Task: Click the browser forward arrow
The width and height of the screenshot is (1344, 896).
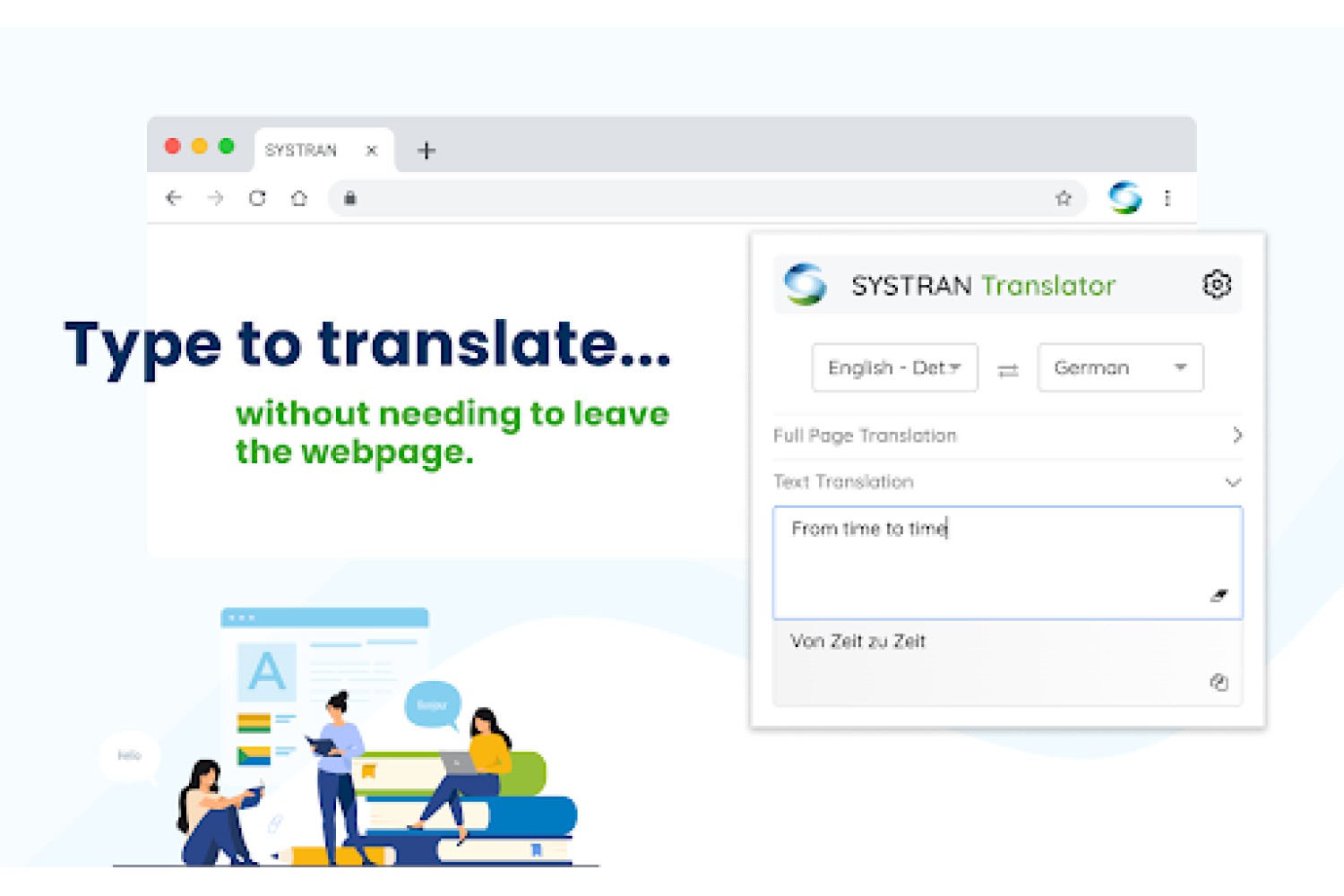Action: (215, 198)
